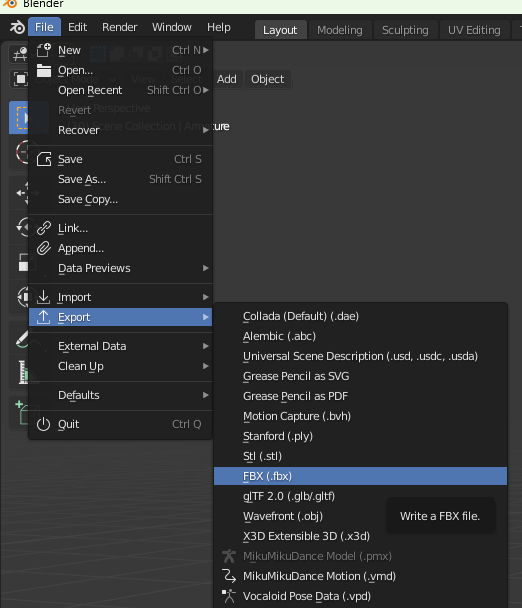This screenshot has width=522, height=608.
Task: Select Save Copy... entry
Action: tap(121, 199)
